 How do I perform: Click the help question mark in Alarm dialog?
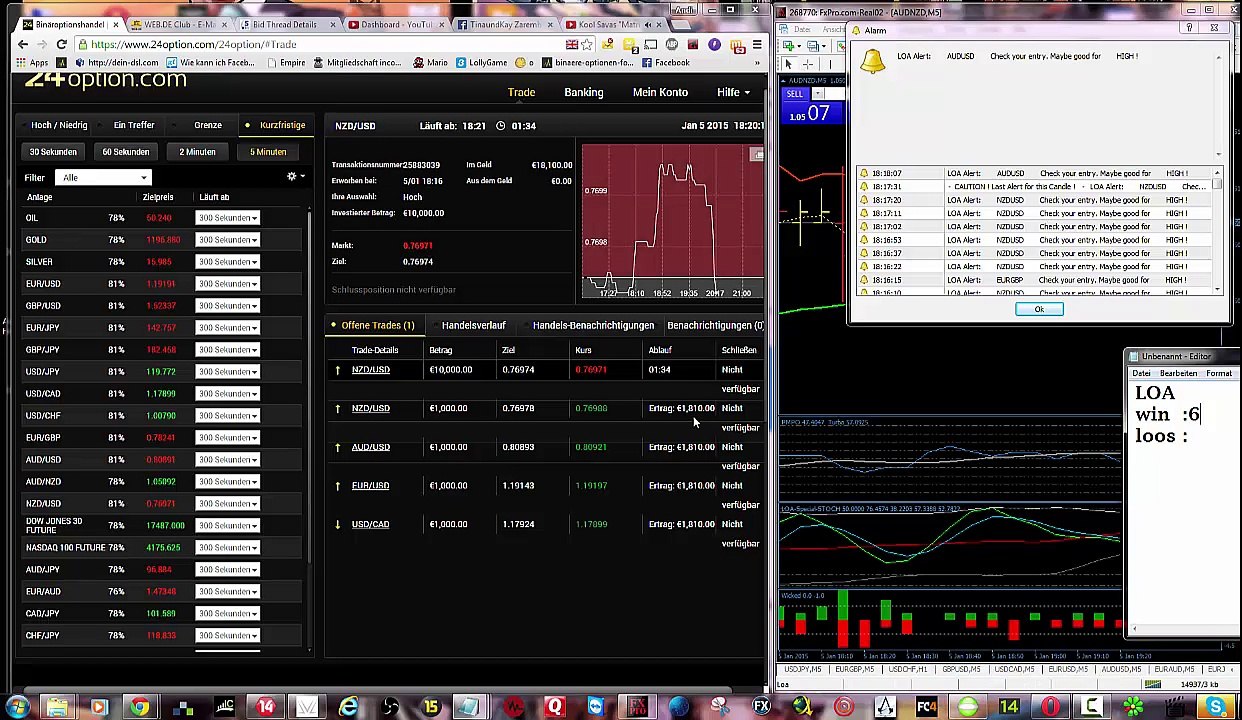1190,29
